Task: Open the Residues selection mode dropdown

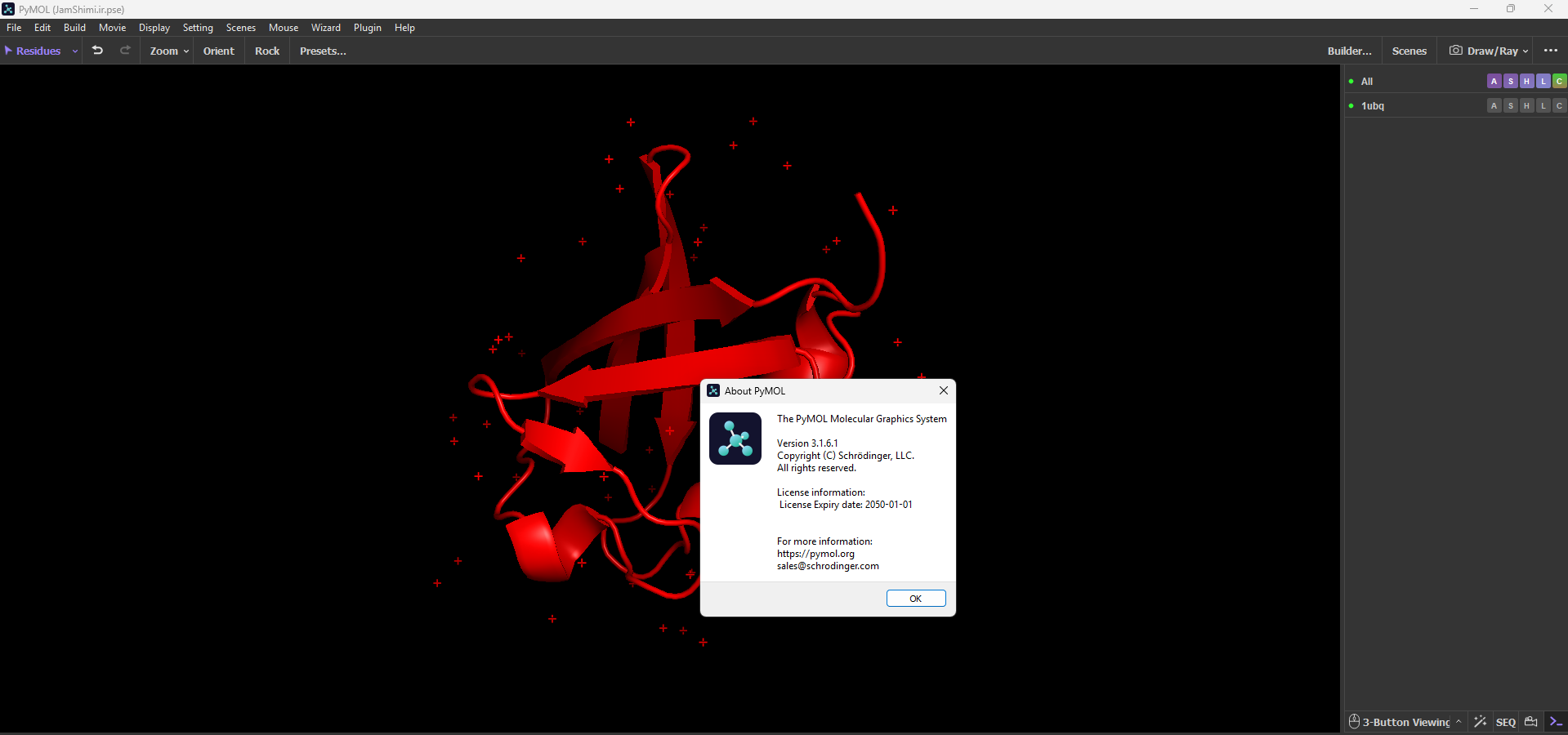Action: (x=75, y=51)
